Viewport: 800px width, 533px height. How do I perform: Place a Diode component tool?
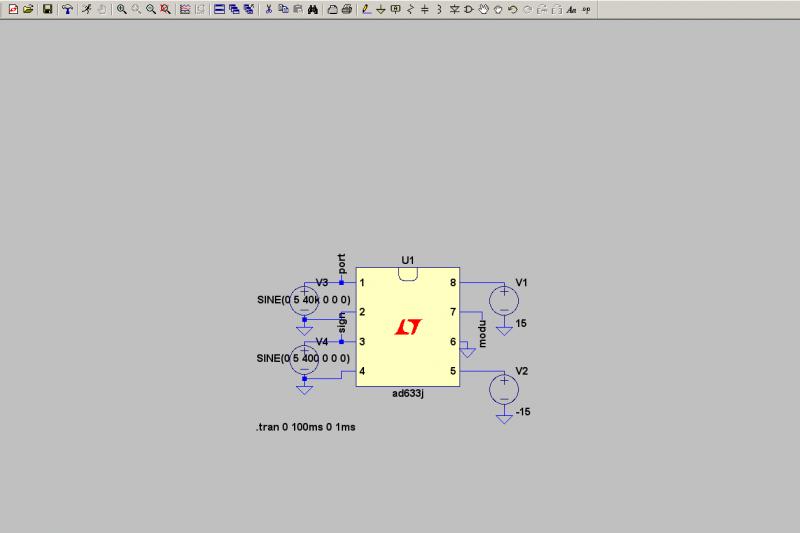click(454, 9)
